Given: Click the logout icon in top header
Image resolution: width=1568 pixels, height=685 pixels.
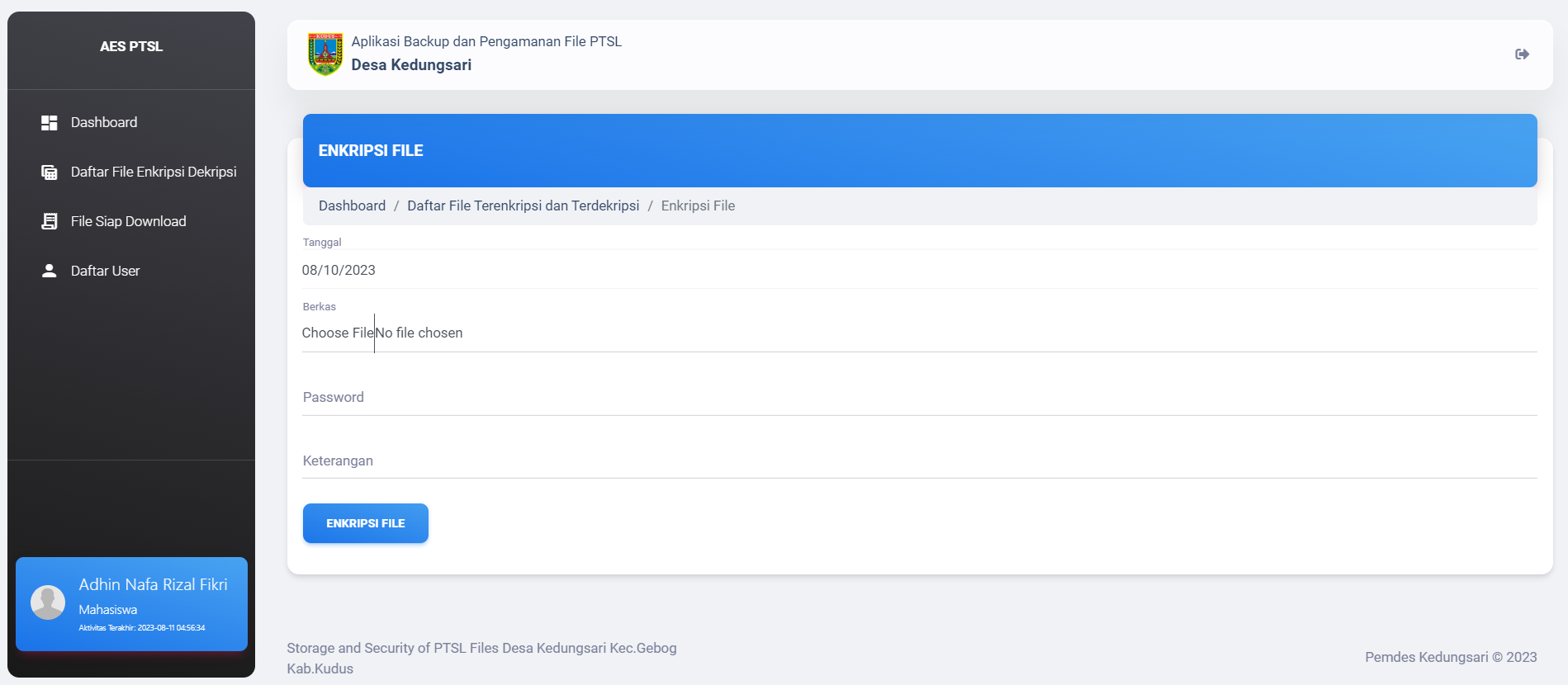Looking at the screenshot, I should [1522, 54].
